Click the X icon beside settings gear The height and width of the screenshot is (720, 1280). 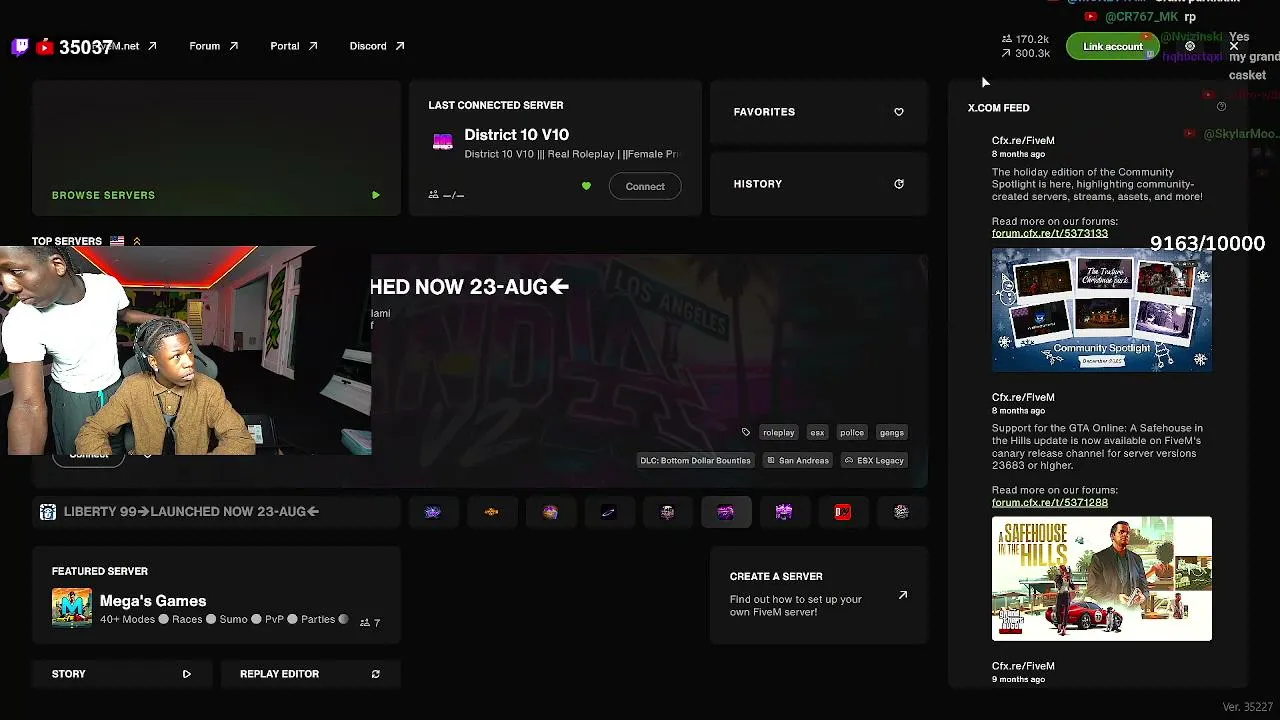click(1234, 46)
